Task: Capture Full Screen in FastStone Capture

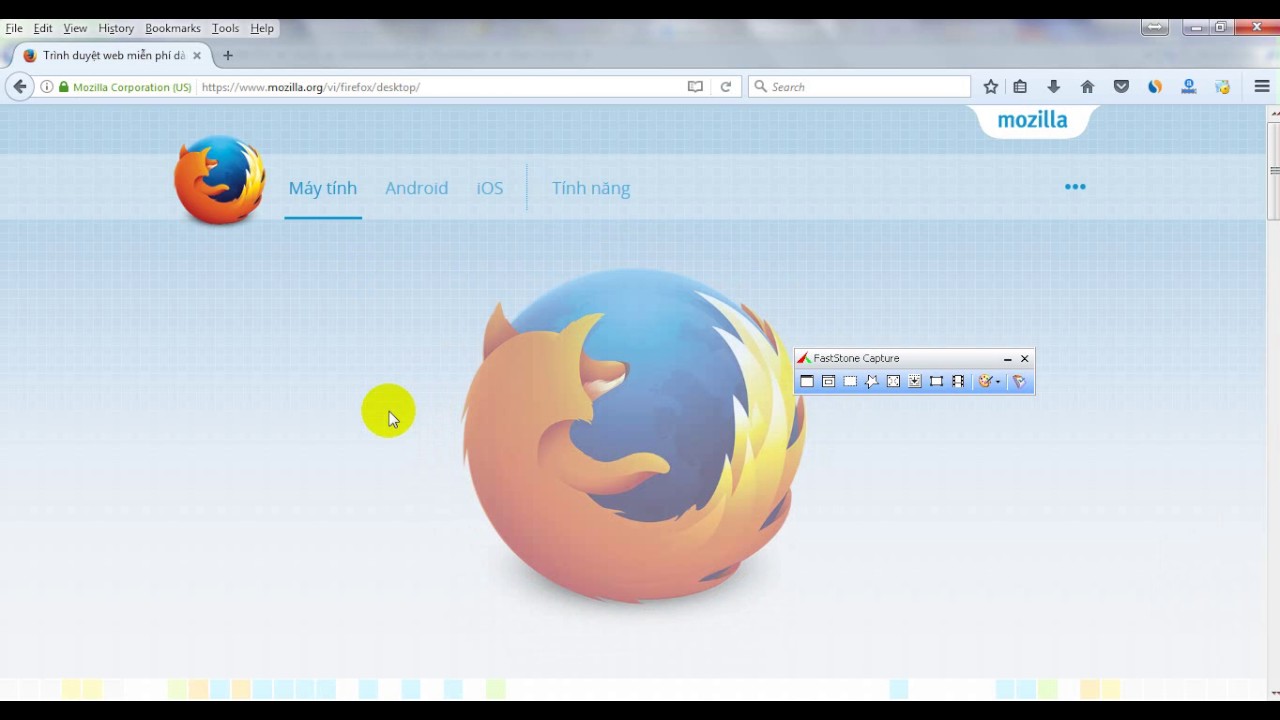Action: [x=893, y=381]
